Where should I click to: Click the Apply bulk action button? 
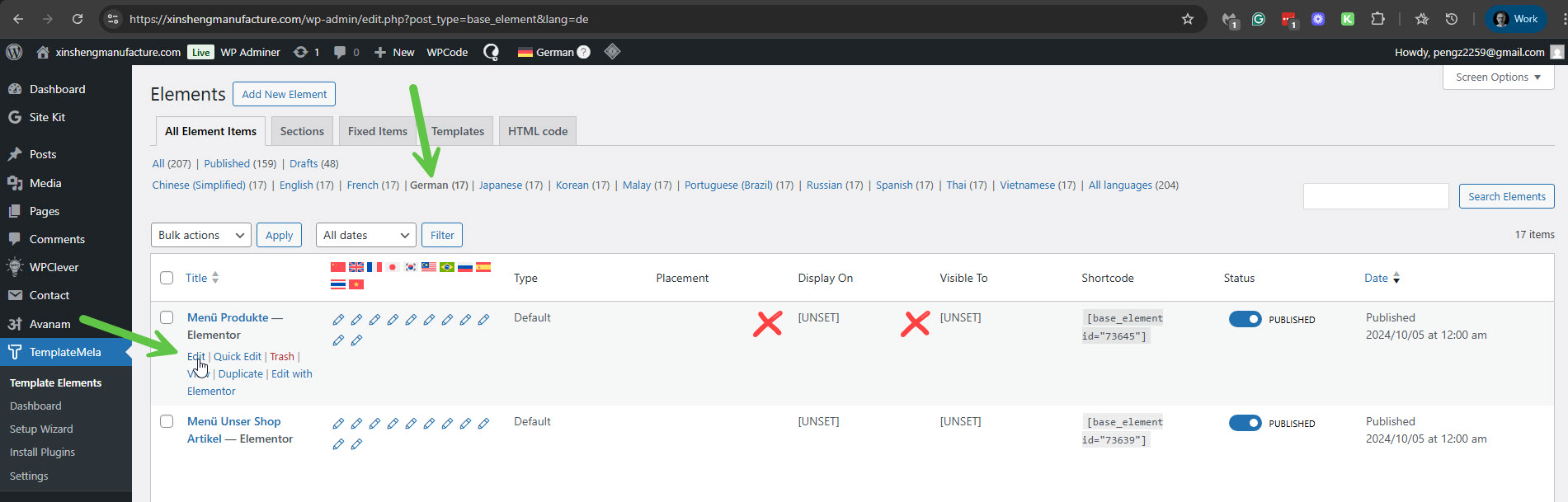[x=279, y=235]
